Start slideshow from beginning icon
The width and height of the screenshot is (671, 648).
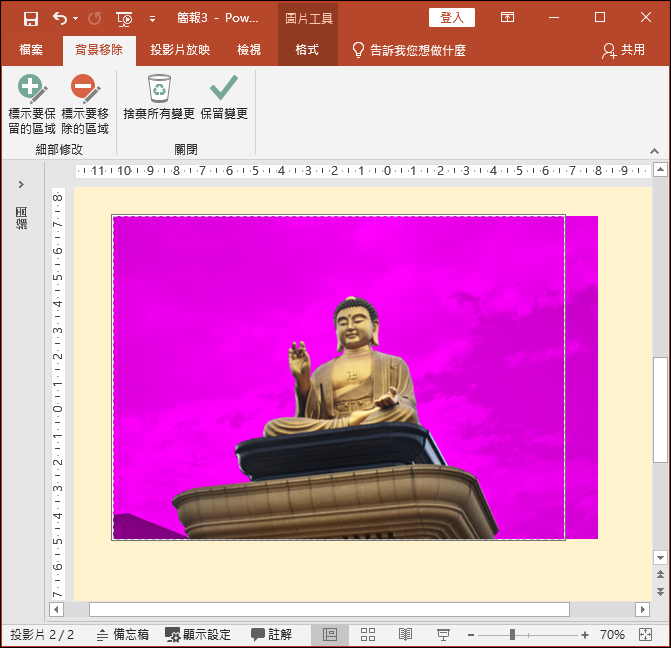(124, 19)
